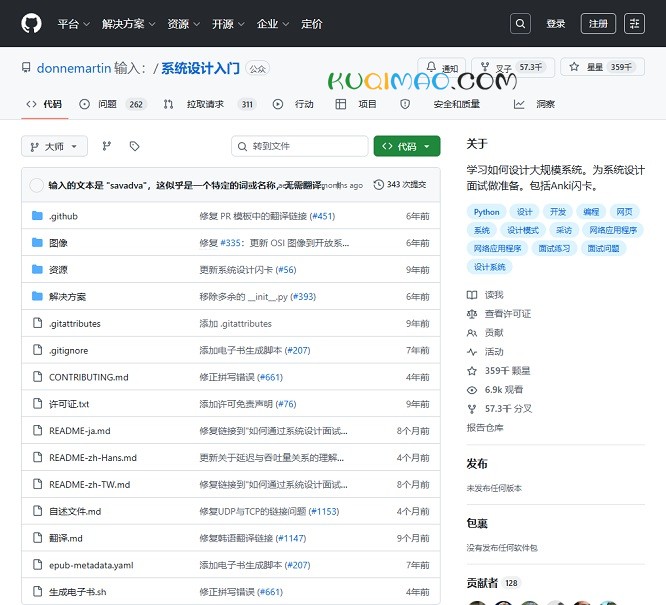Image resolution: width=666 pixels, height=605 pixels.
Task: Open the #1153 pull request link
Action: coord(324,511)
